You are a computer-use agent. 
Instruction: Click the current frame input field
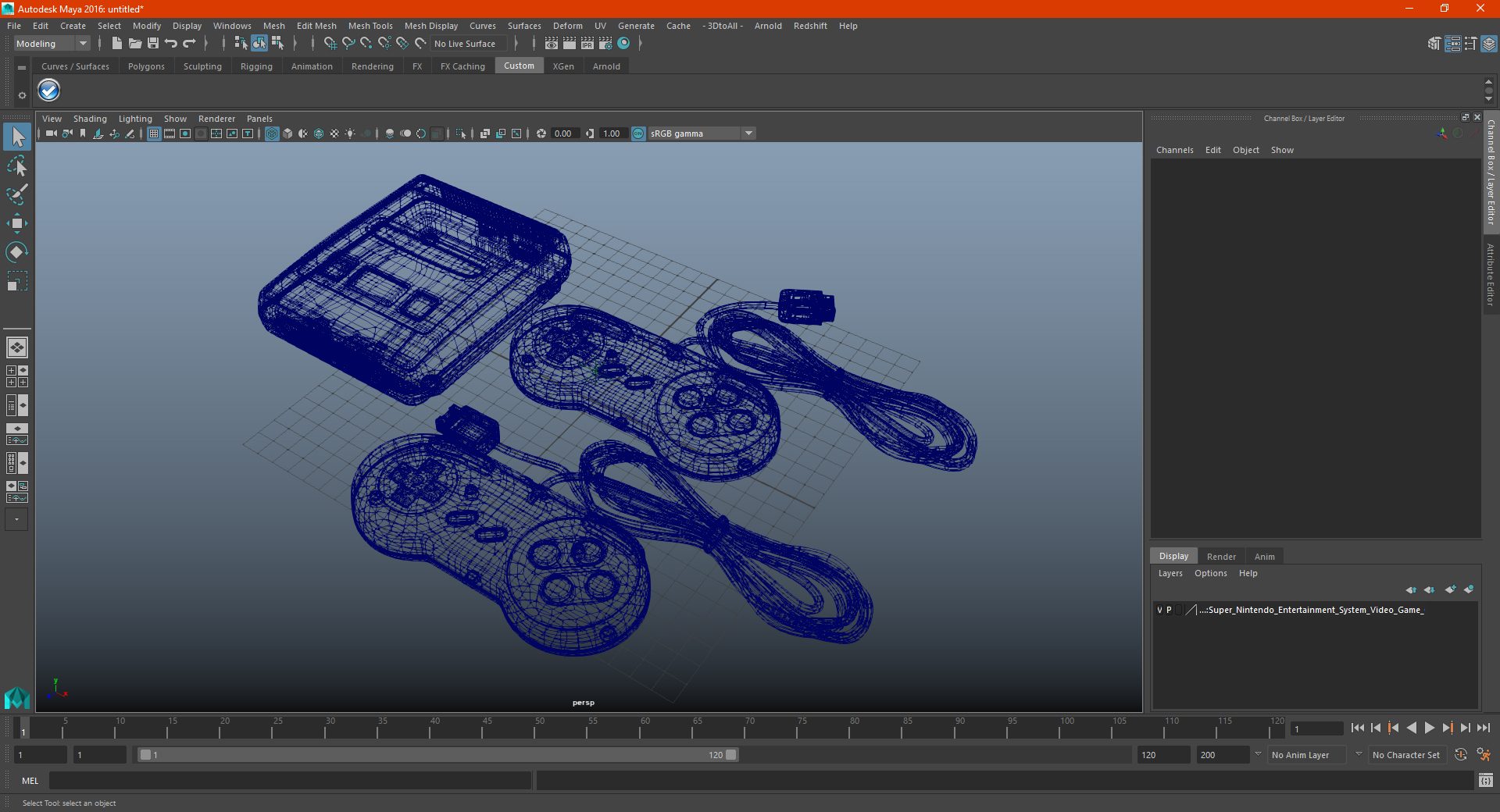tap(1316, 729)
